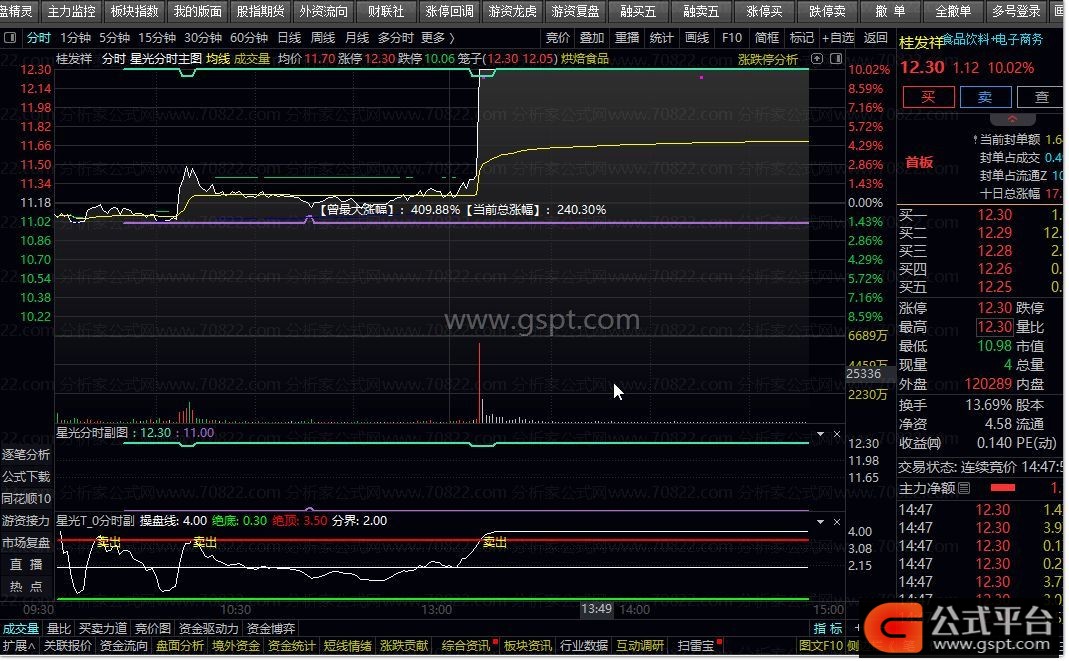1069x661 pixels.
Task: Toggle the 均线 indicator label
Action: [x=218, y=59]
